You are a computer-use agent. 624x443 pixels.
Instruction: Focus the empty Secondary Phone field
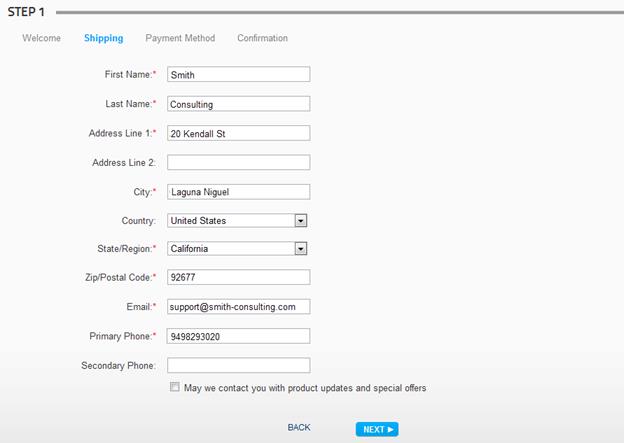click(x=238, y=365)
